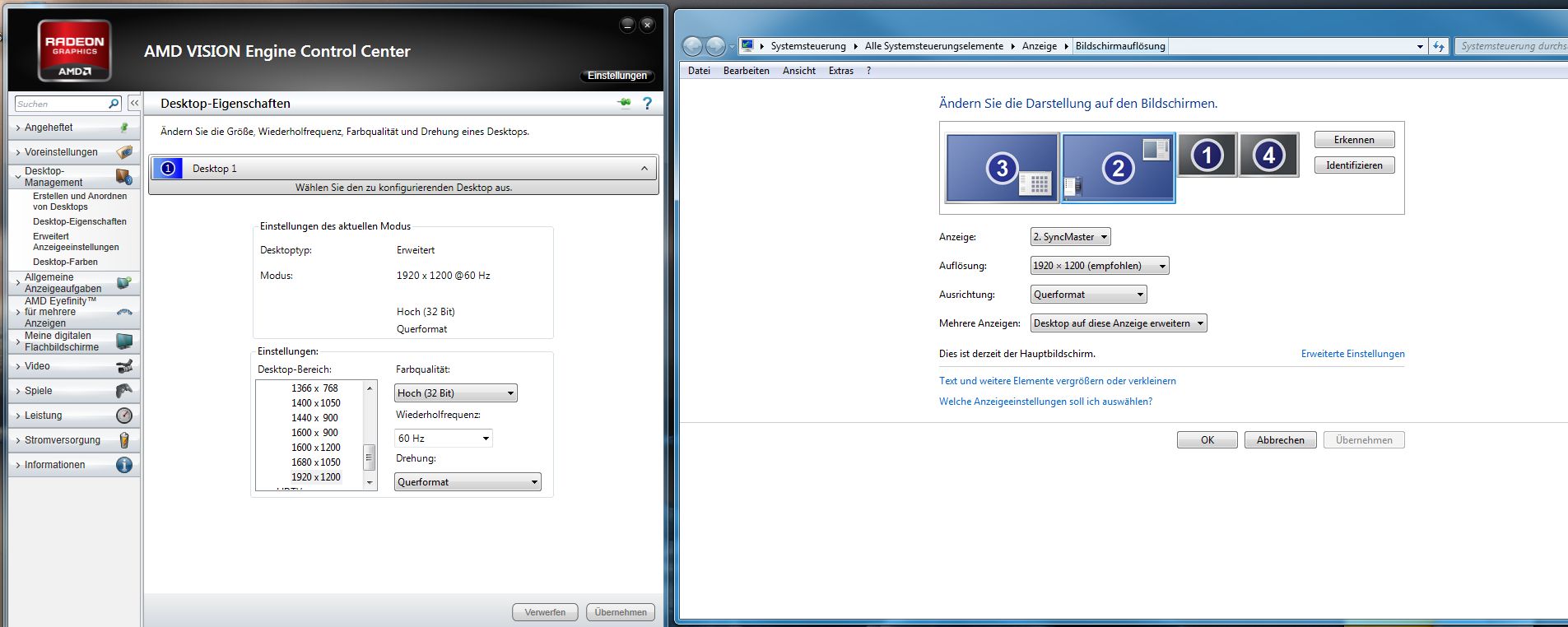Click the AMD Eyefinity icon
This screenshot has width=1568, height=627.
[x=124, y=312]
